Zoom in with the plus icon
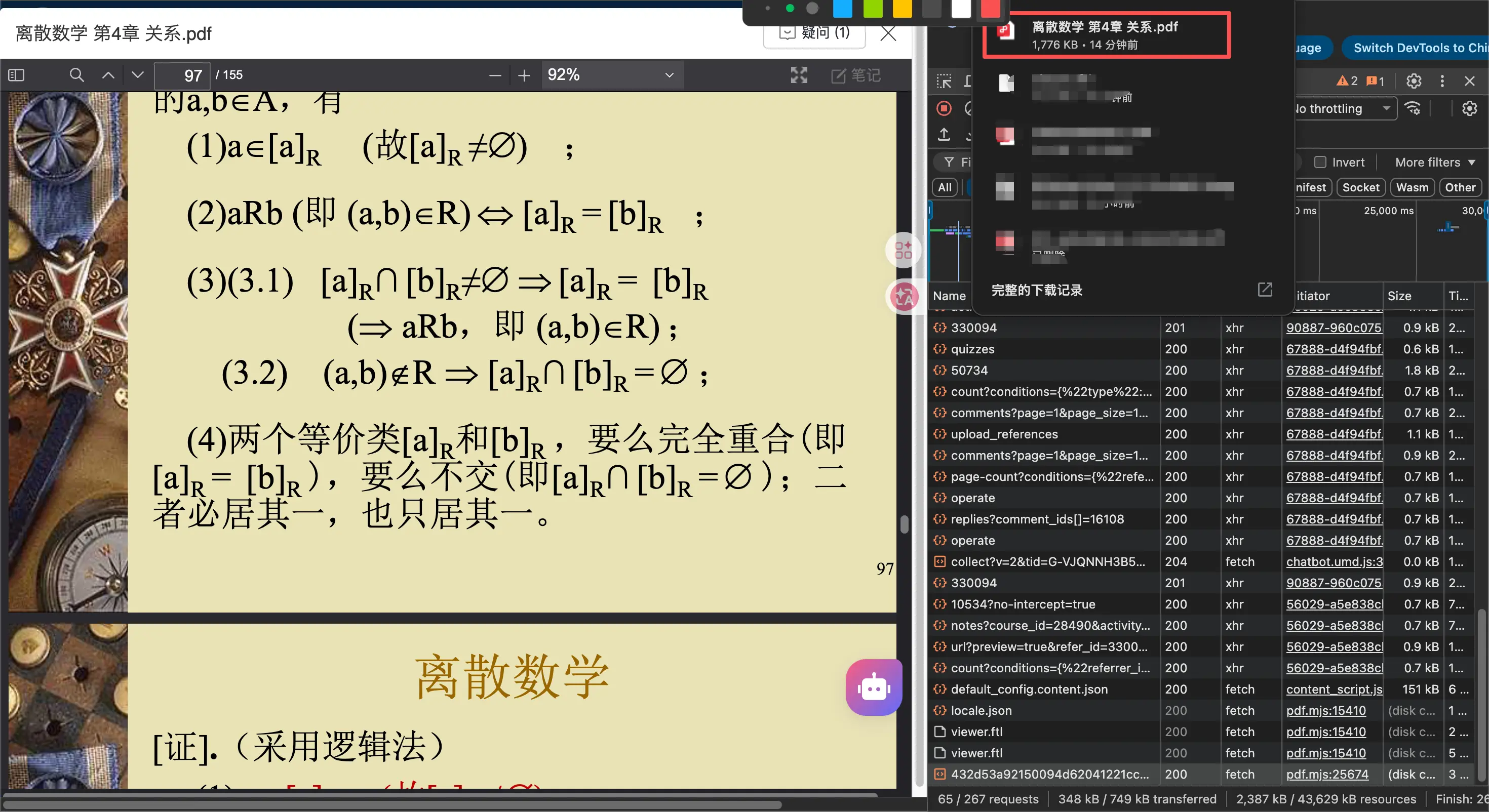The width and height of the screenshot is (1489, 812). click(524, 75)
